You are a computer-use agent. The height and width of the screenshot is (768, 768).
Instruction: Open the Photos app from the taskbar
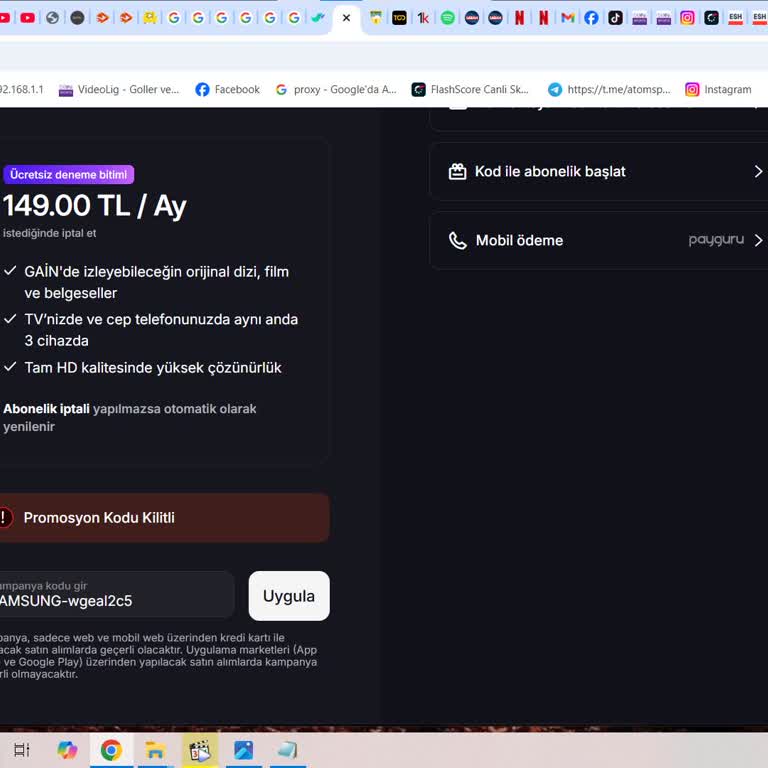pyautogui.click(x=243, y=750)
